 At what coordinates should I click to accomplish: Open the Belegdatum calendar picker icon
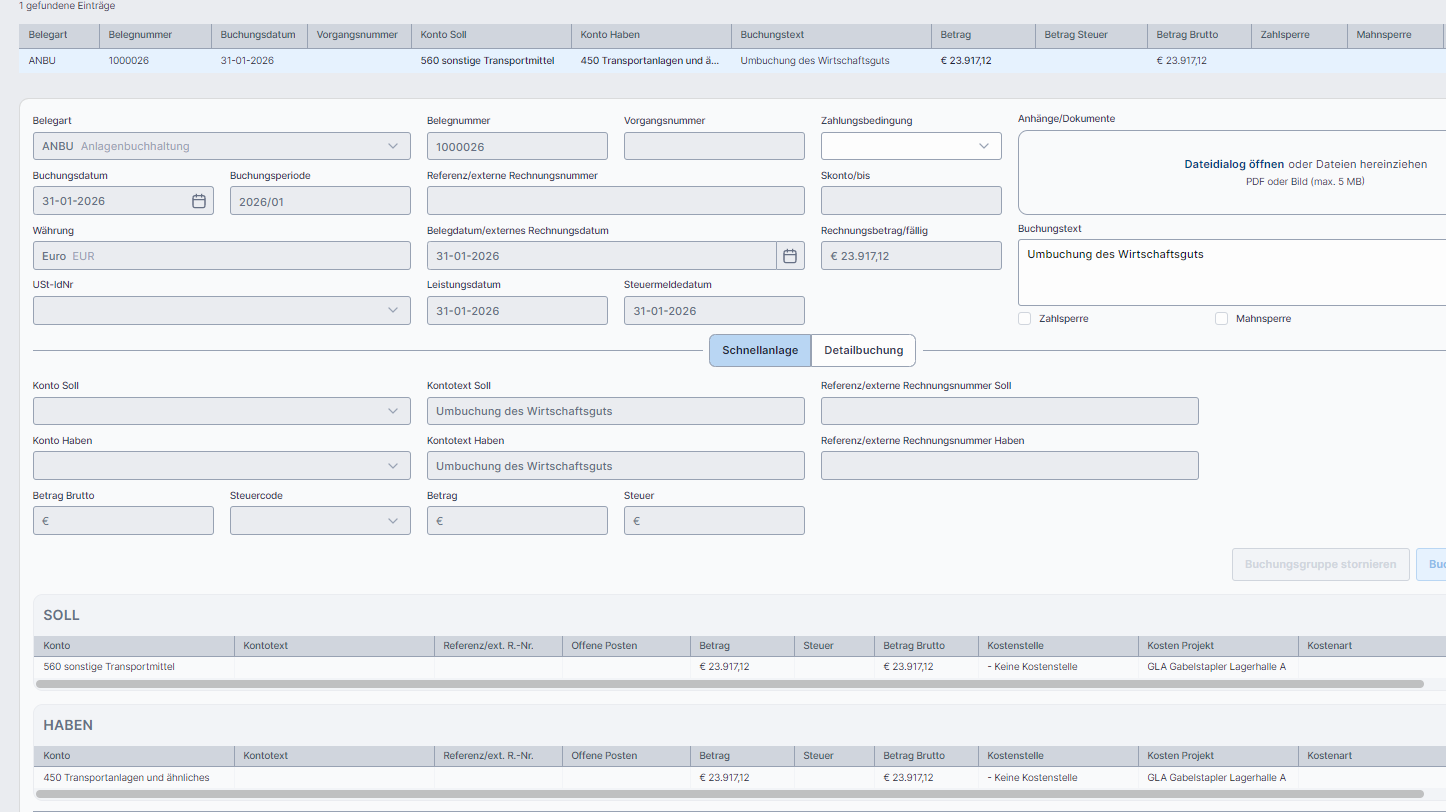(789, 256)
